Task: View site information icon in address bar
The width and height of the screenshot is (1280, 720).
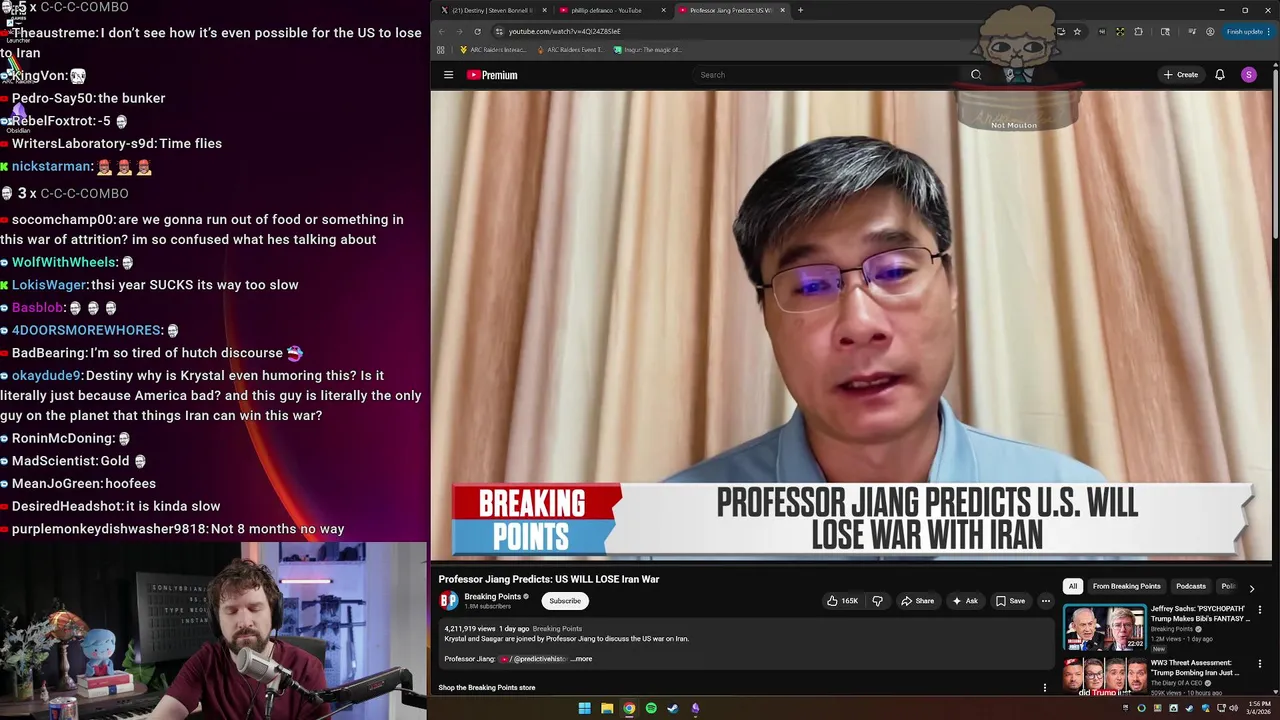Action: point(498,31)
